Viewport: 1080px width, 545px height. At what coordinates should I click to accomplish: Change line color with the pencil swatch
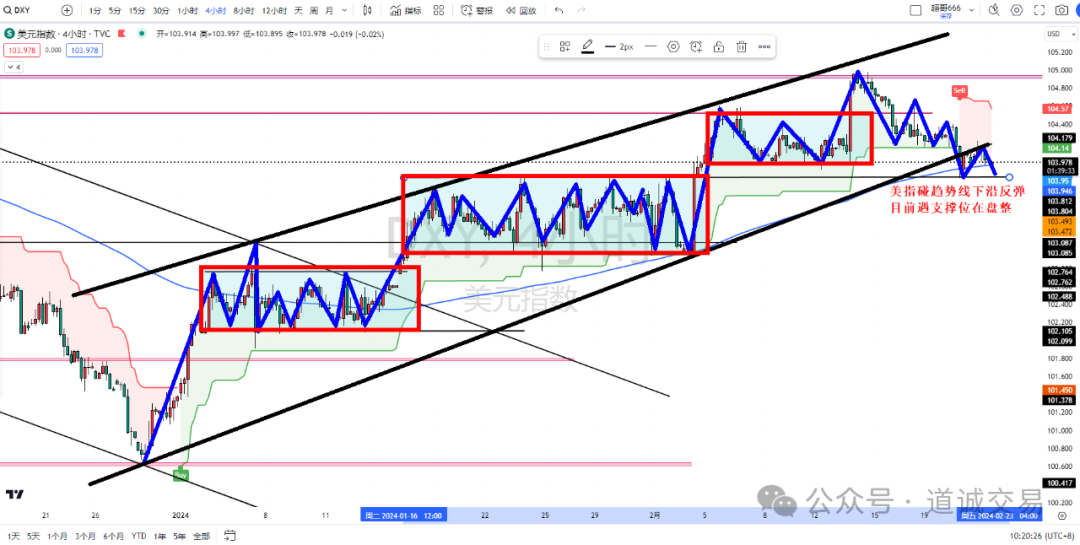[588, 47]
